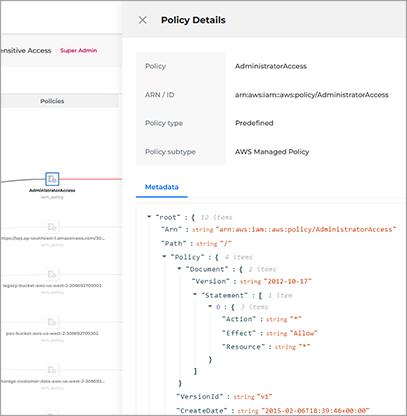Image resolution: width=407 pixels, height=416 pixels.
Task: Click the "Path" key in JSON
Action: click(173, 243)
